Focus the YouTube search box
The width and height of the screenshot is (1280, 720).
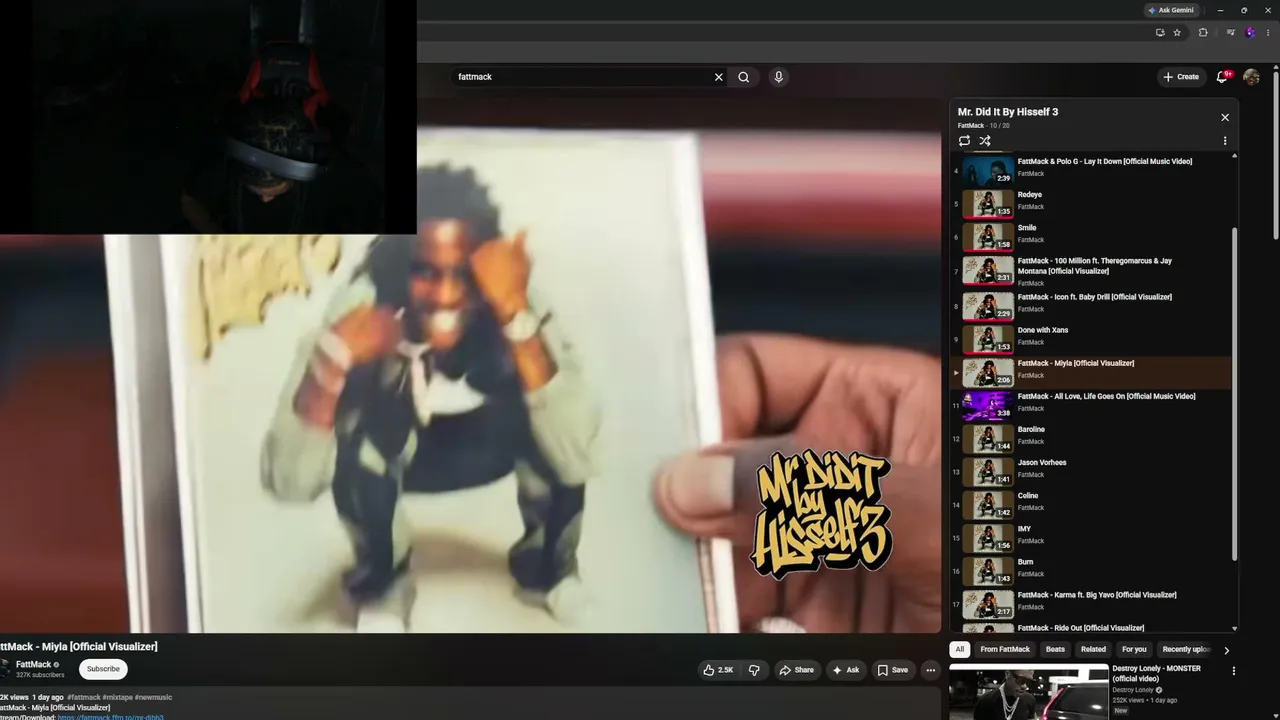pos(580,77)
